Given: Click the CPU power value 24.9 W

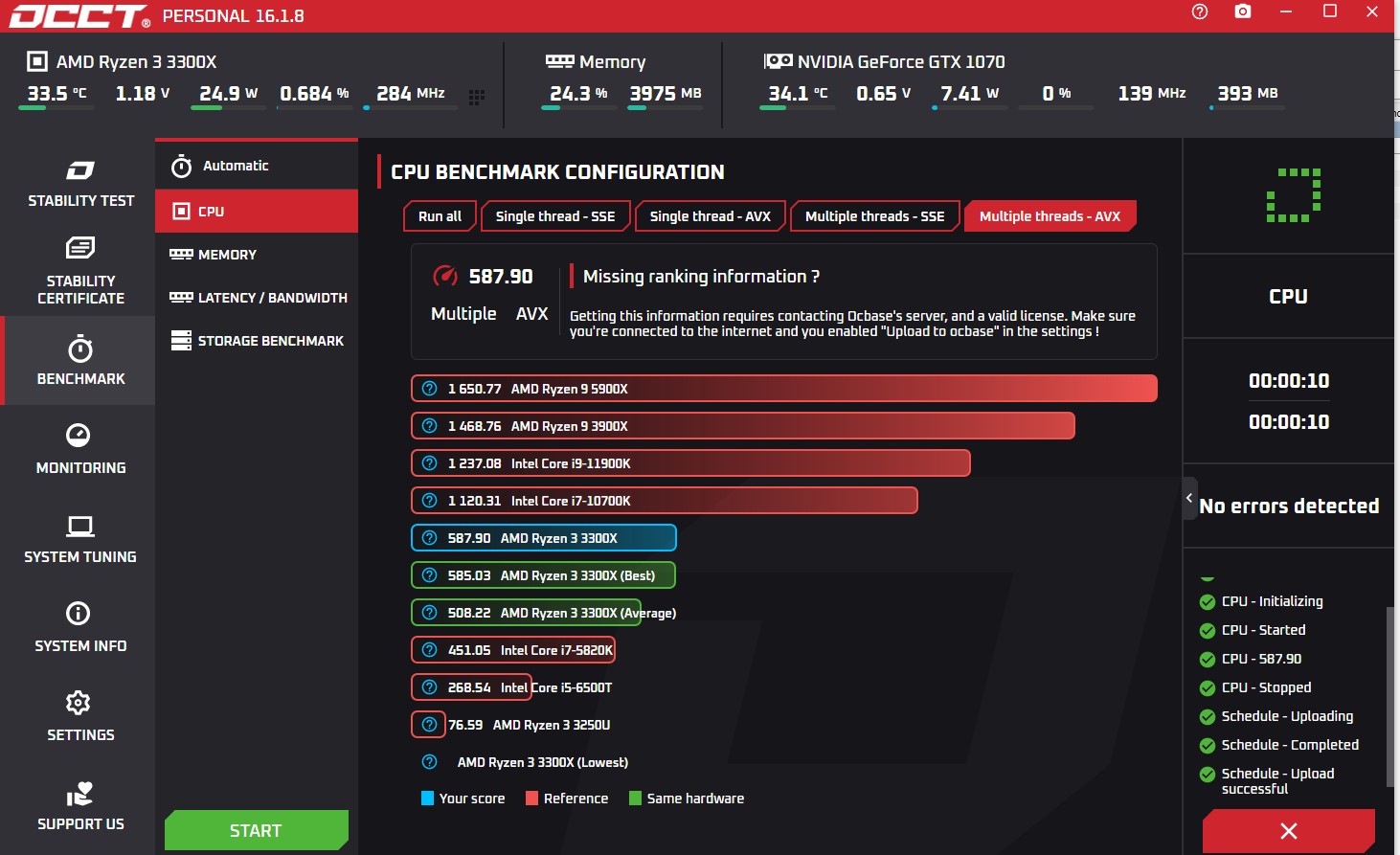Looking at the screenshot, I should 228,94.
